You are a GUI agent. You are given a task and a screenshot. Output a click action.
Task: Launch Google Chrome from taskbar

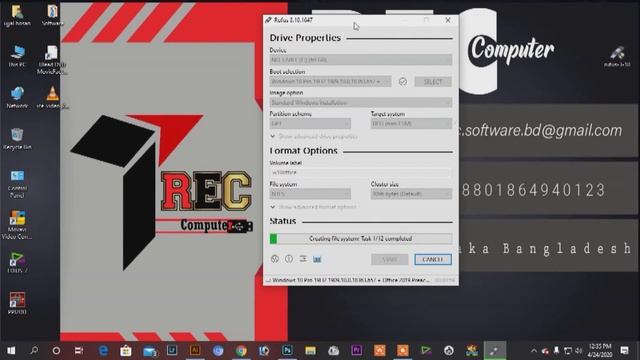(x=241, y=350)
